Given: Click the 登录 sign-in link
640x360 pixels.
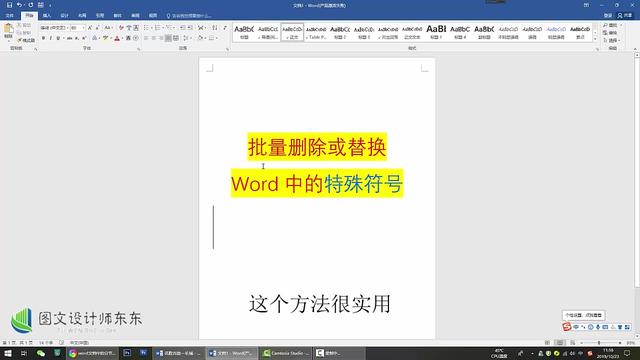Looking at the screenshot, I should point(608,16).
